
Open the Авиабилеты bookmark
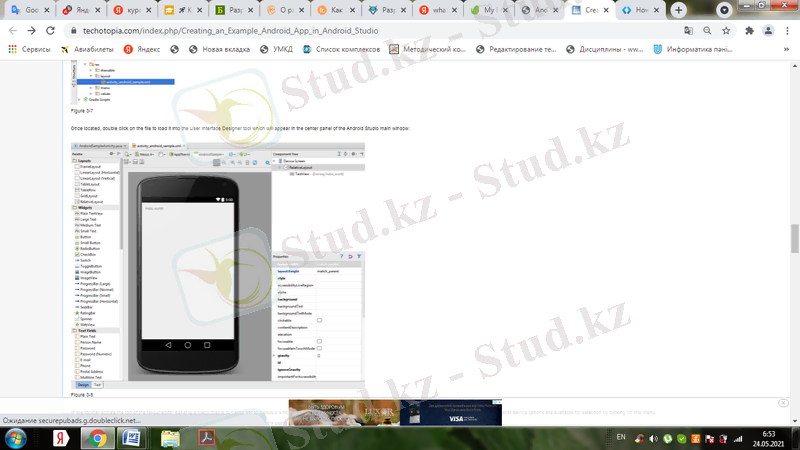(87, 49)
